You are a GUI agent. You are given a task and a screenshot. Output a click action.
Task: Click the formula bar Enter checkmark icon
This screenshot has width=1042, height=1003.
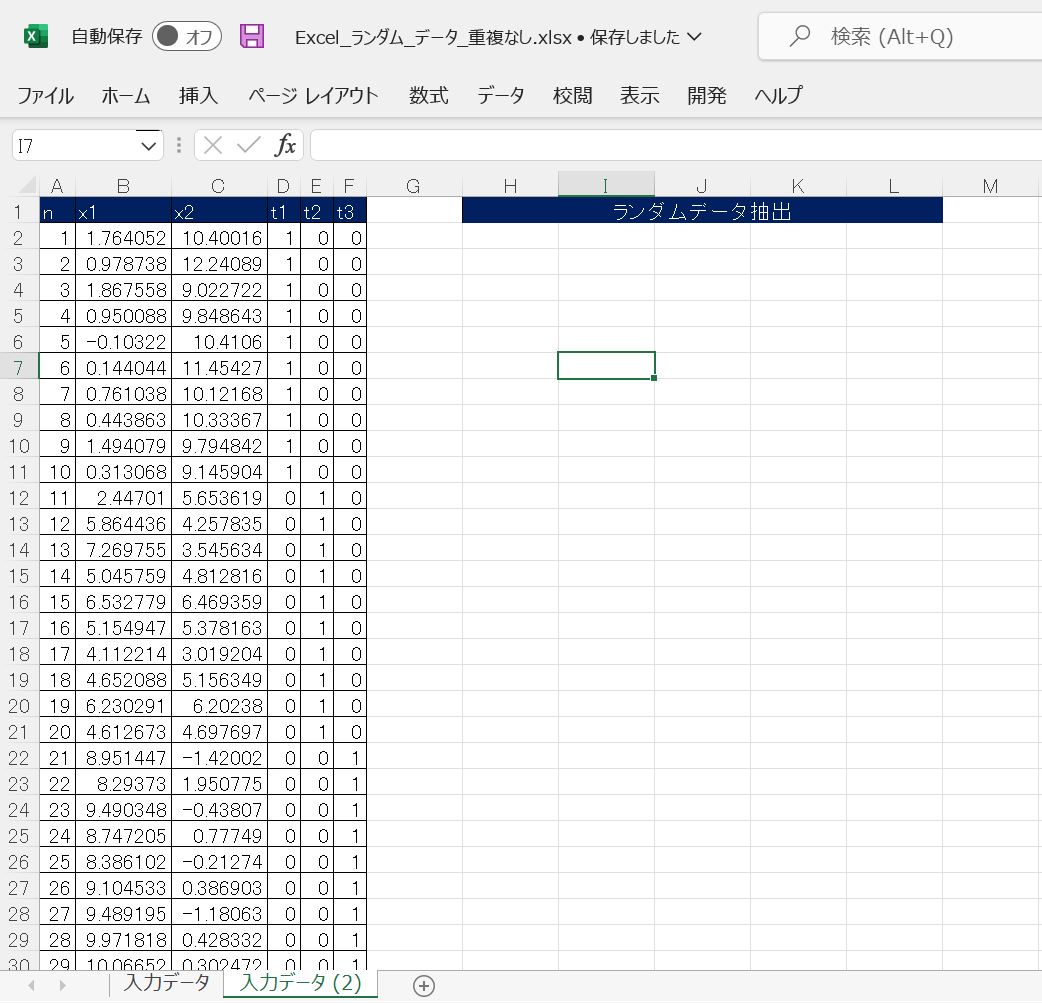point(249,145)
